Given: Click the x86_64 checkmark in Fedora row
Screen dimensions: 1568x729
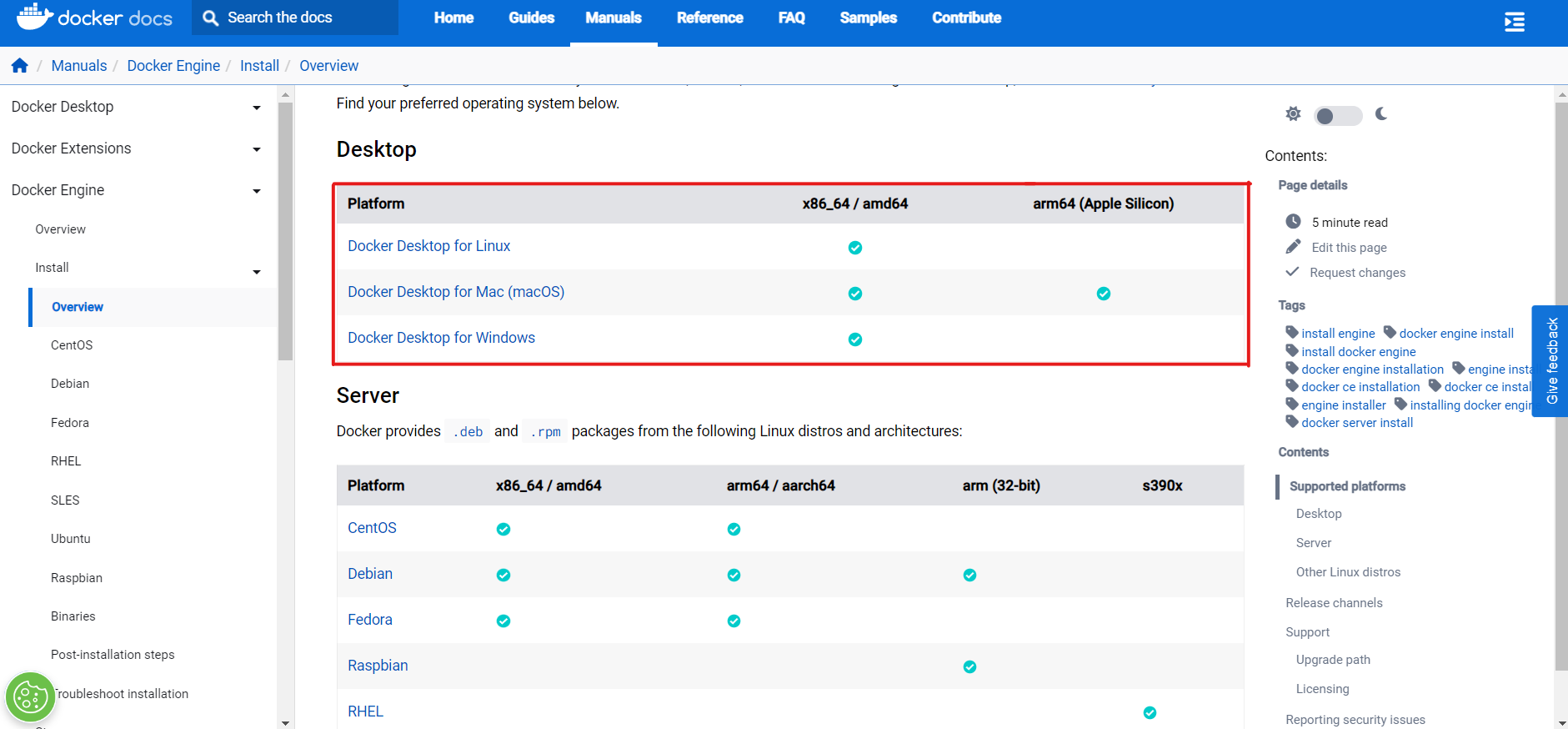Looking at the screenshot, I should (x=503, y=621).
